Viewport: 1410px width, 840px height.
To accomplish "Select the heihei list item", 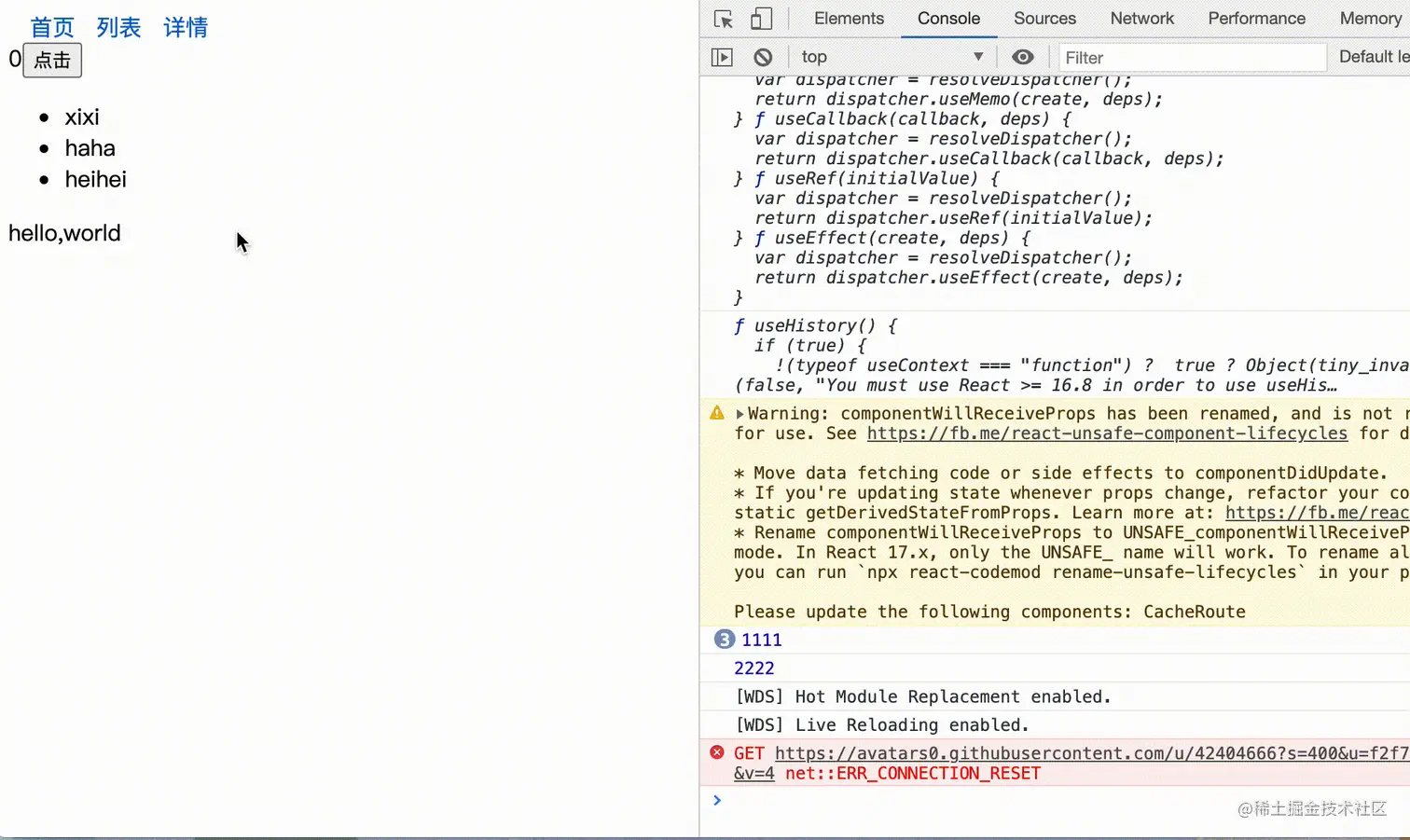I will click(96, 179).
